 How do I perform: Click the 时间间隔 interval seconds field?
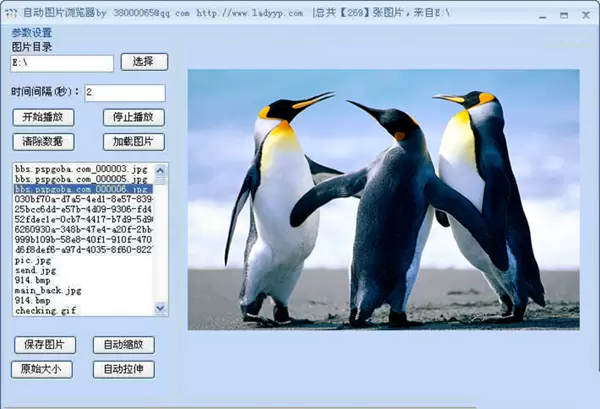pos(124,93)
